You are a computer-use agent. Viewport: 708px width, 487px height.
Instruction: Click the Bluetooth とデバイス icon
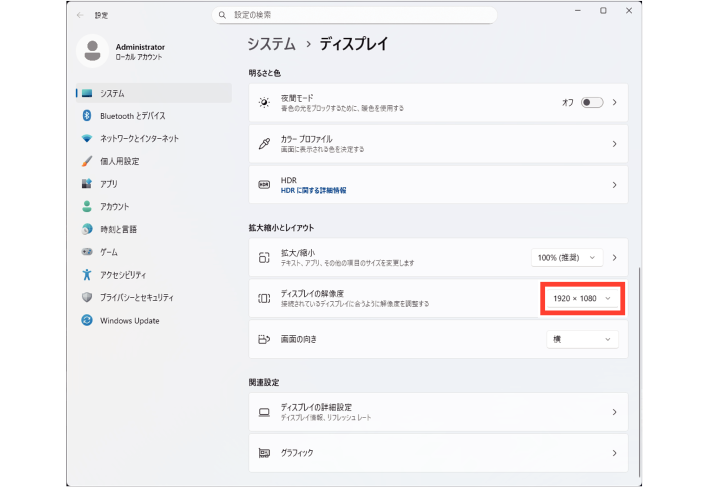pos(88,116)
